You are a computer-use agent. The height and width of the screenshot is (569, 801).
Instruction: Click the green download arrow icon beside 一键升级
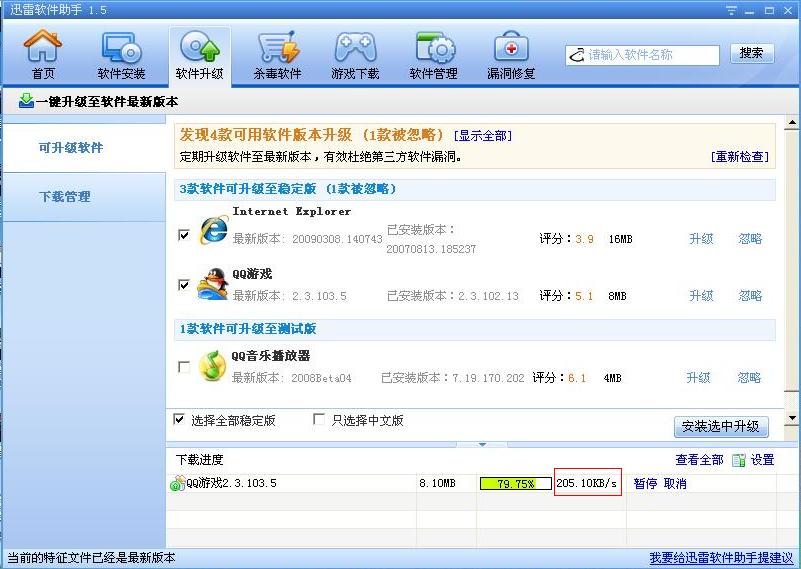pos(26,101)
